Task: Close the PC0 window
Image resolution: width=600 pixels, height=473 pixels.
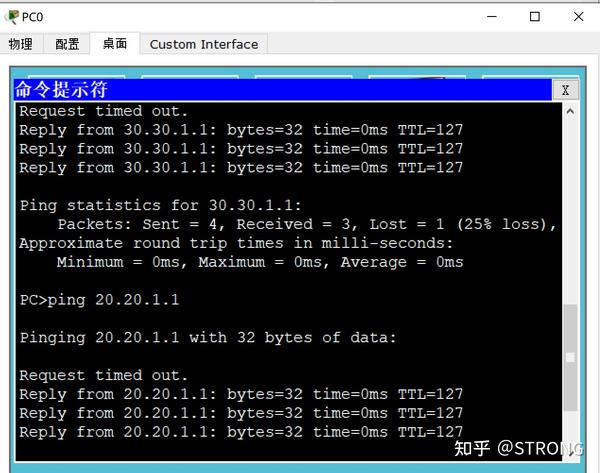Action: click(579, 16)
